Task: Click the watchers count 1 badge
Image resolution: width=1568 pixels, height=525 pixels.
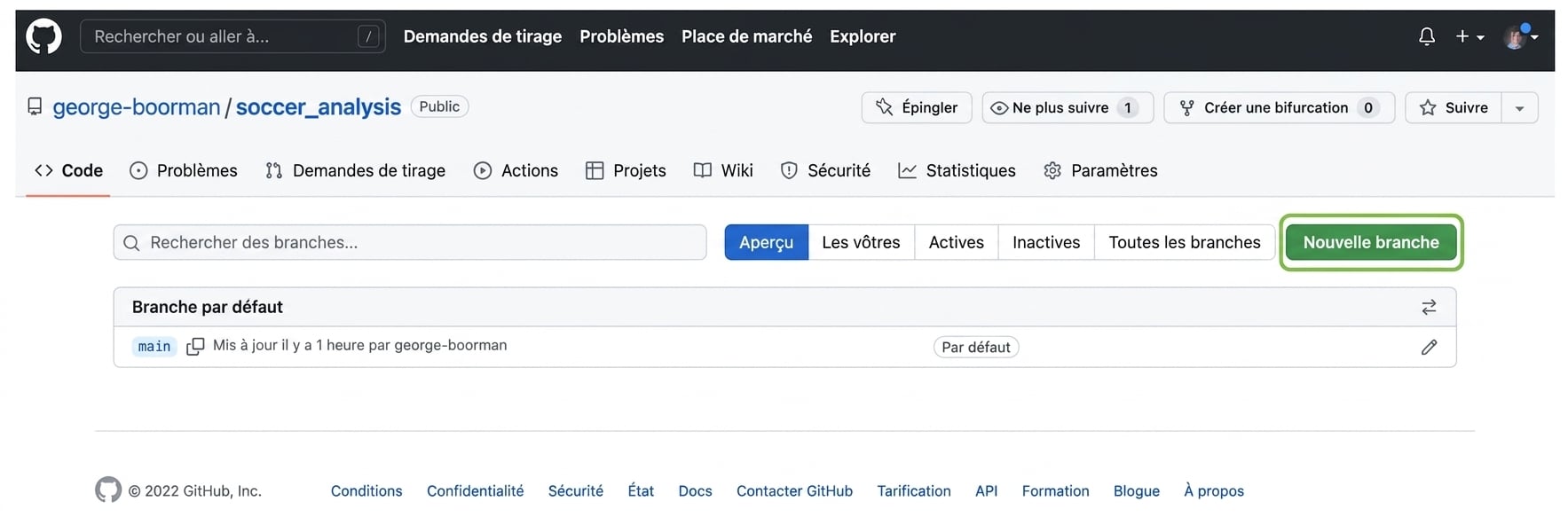Action: tap(1128, 108)
